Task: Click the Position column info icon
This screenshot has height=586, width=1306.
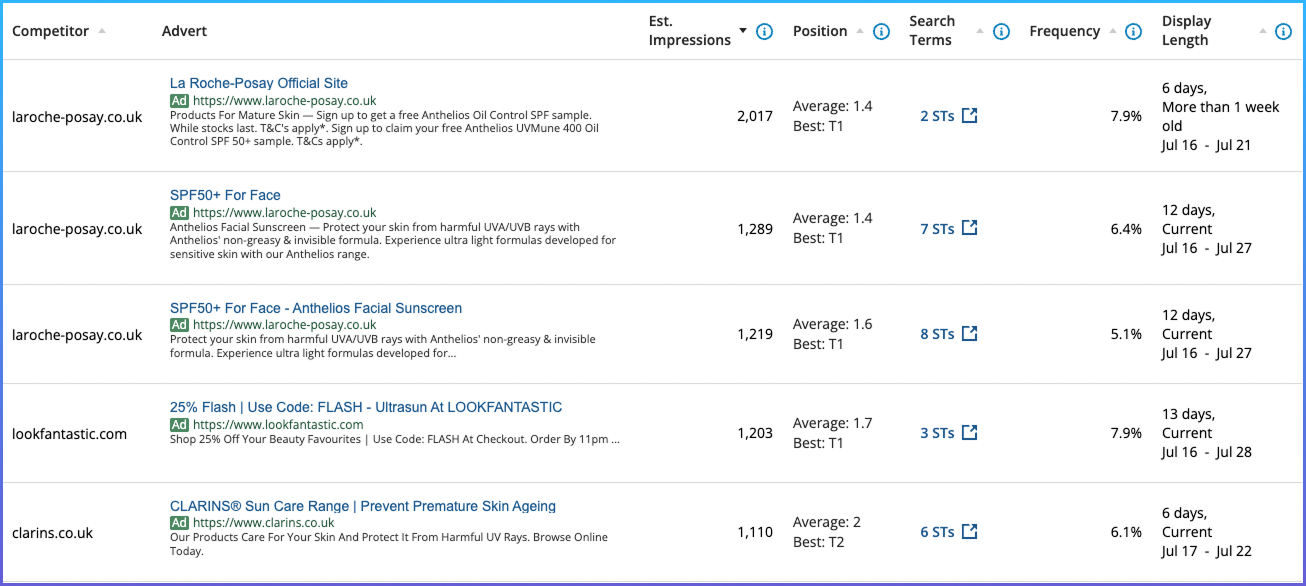Action: (x=881, y=31)
